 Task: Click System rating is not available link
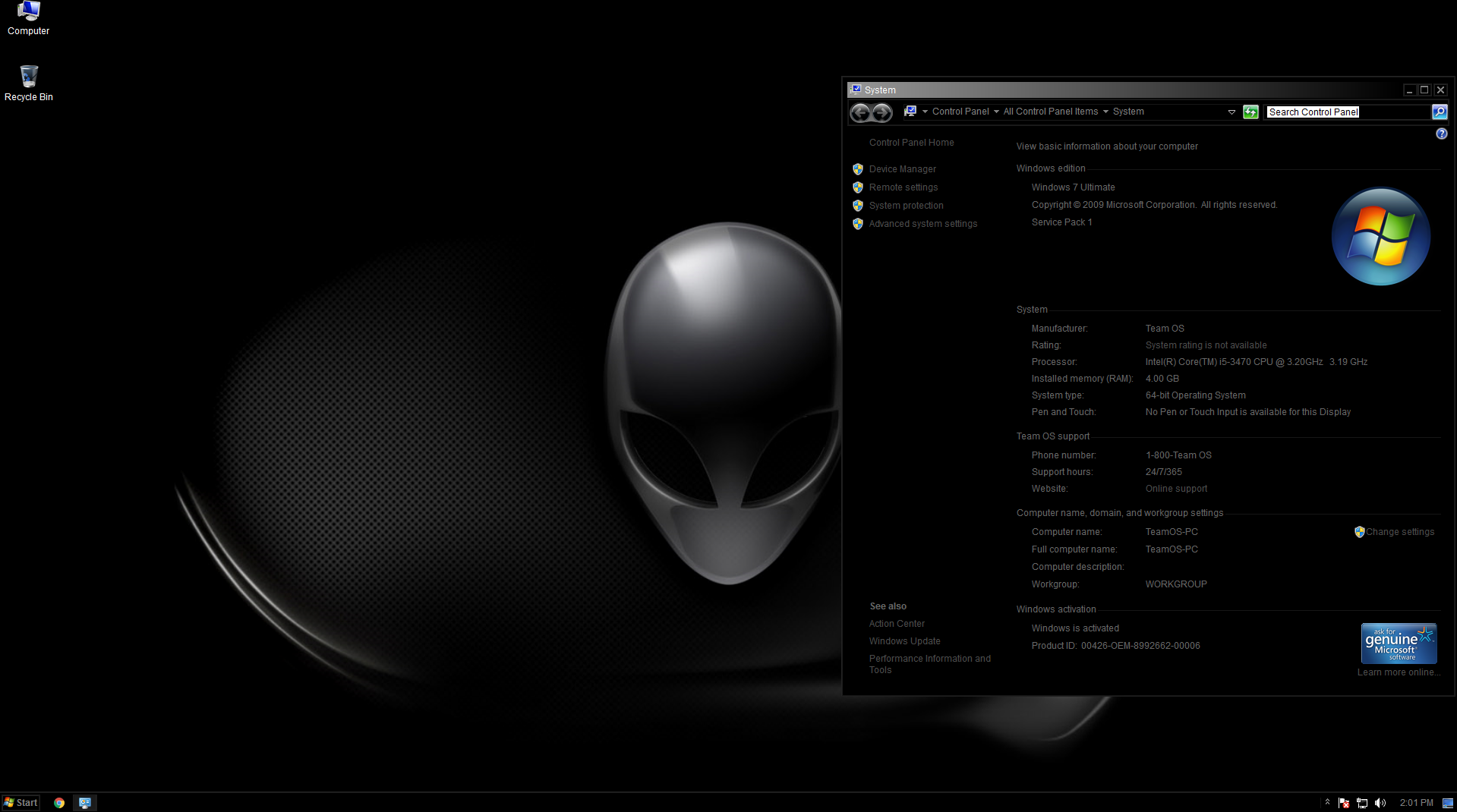click(1206, 345)
